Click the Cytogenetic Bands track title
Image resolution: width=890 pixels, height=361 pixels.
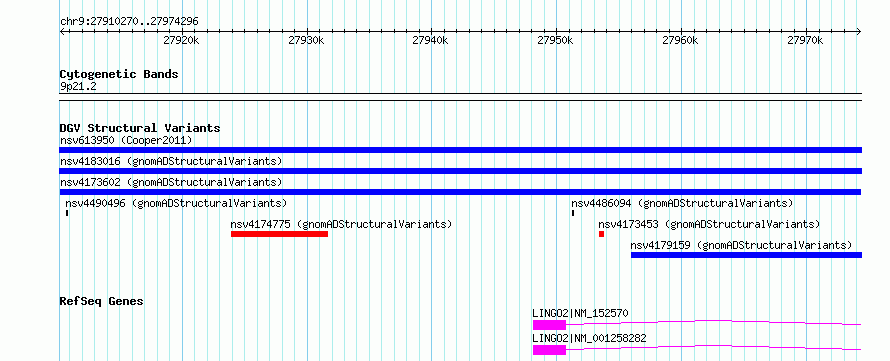click(x=119, y=74)
